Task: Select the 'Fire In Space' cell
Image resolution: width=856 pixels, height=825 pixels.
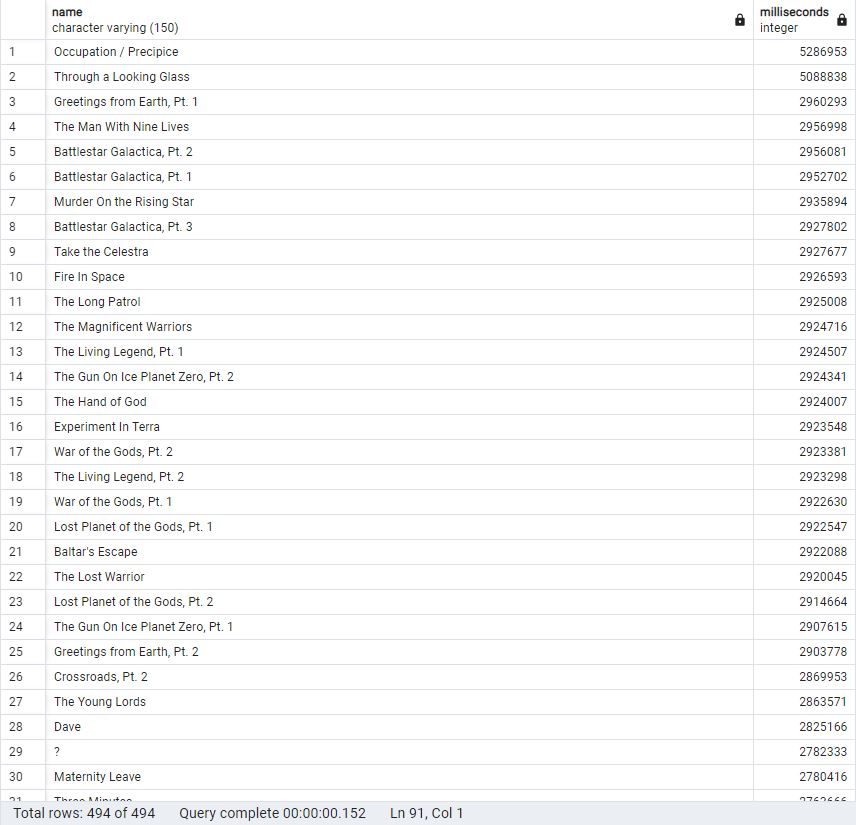Action: pos(400,277)
